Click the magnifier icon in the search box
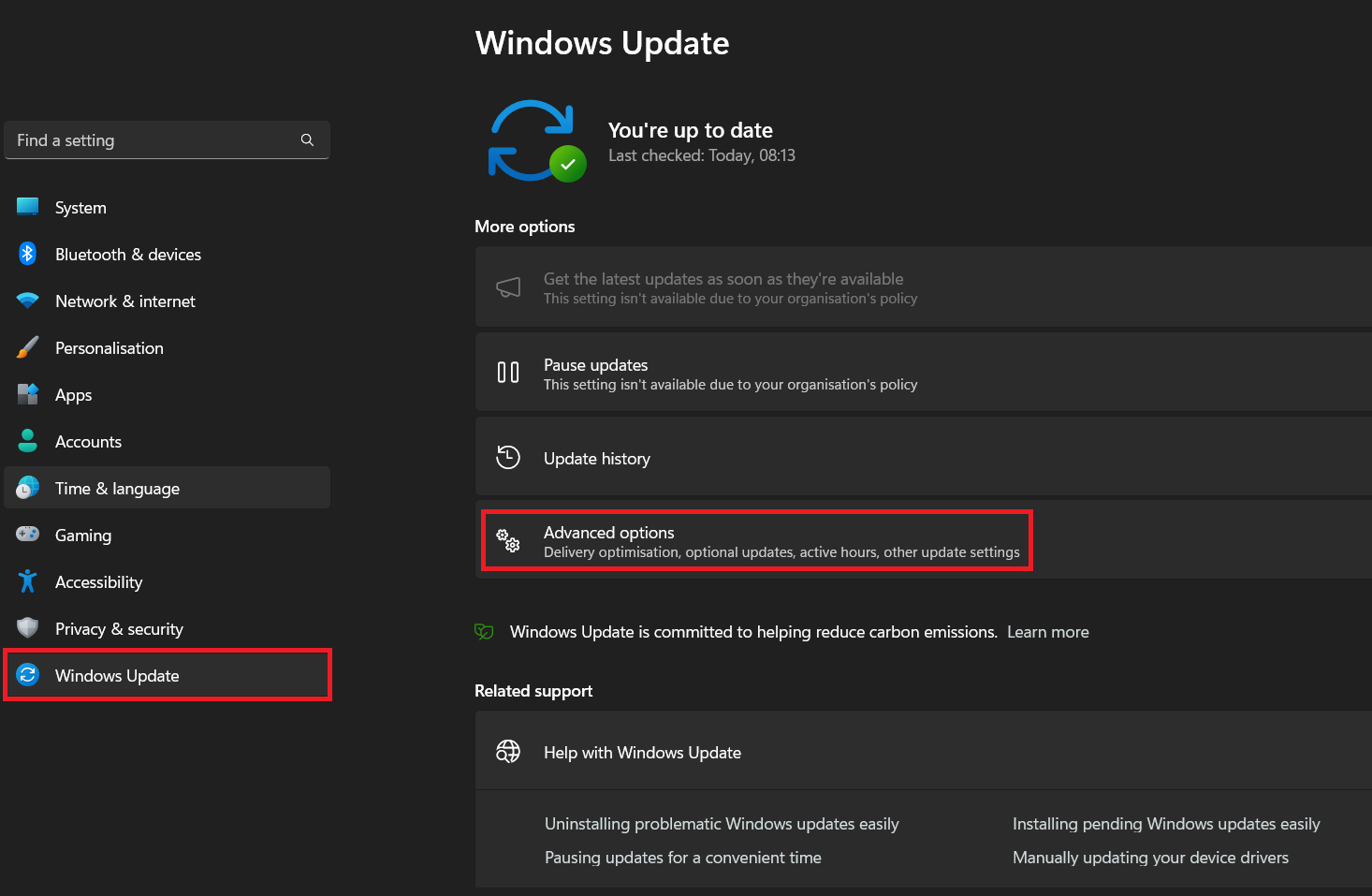 click(x=307, y=140)
